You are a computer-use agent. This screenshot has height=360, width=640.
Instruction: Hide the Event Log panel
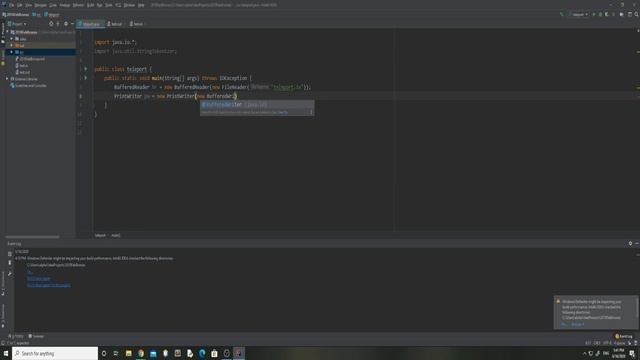pyautogui.click(x=637, y=244)
